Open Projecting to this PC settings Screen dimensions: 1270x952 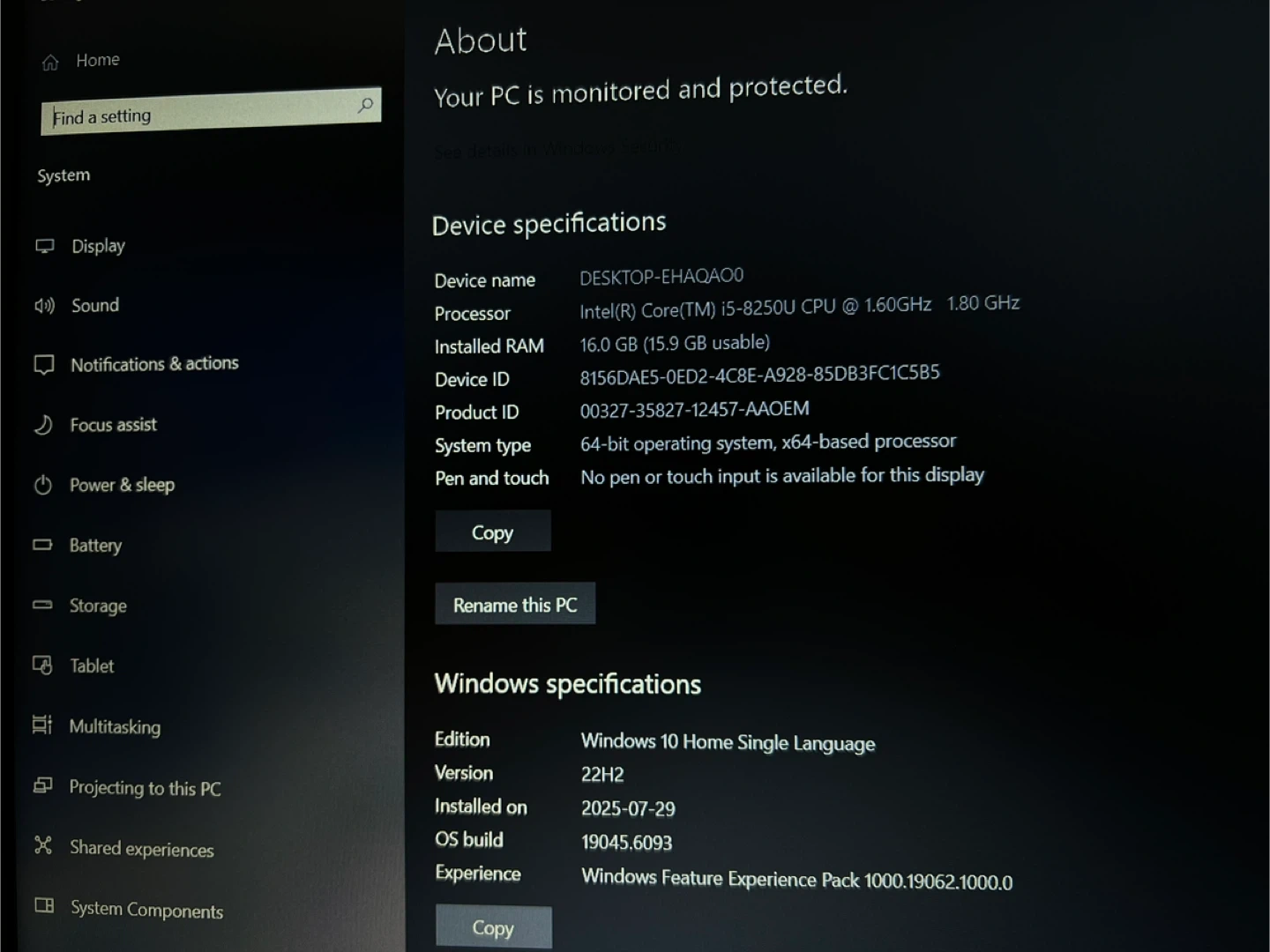(x=145, y=788)
